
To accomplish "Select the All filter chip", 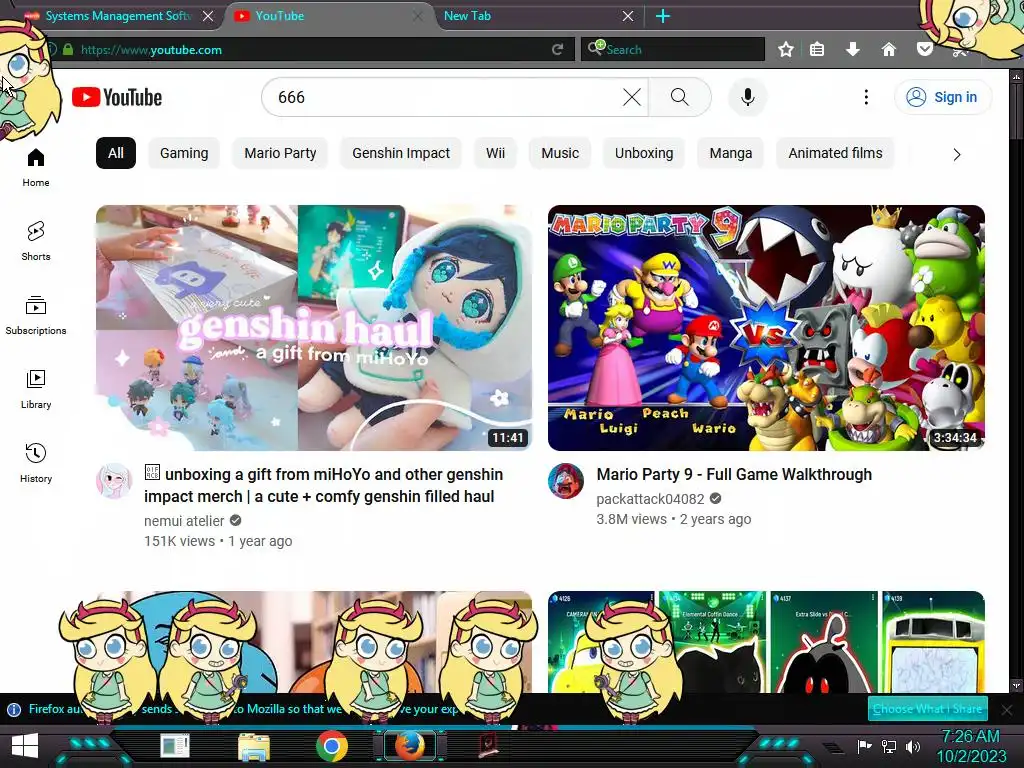I will (x=116, y=153).
